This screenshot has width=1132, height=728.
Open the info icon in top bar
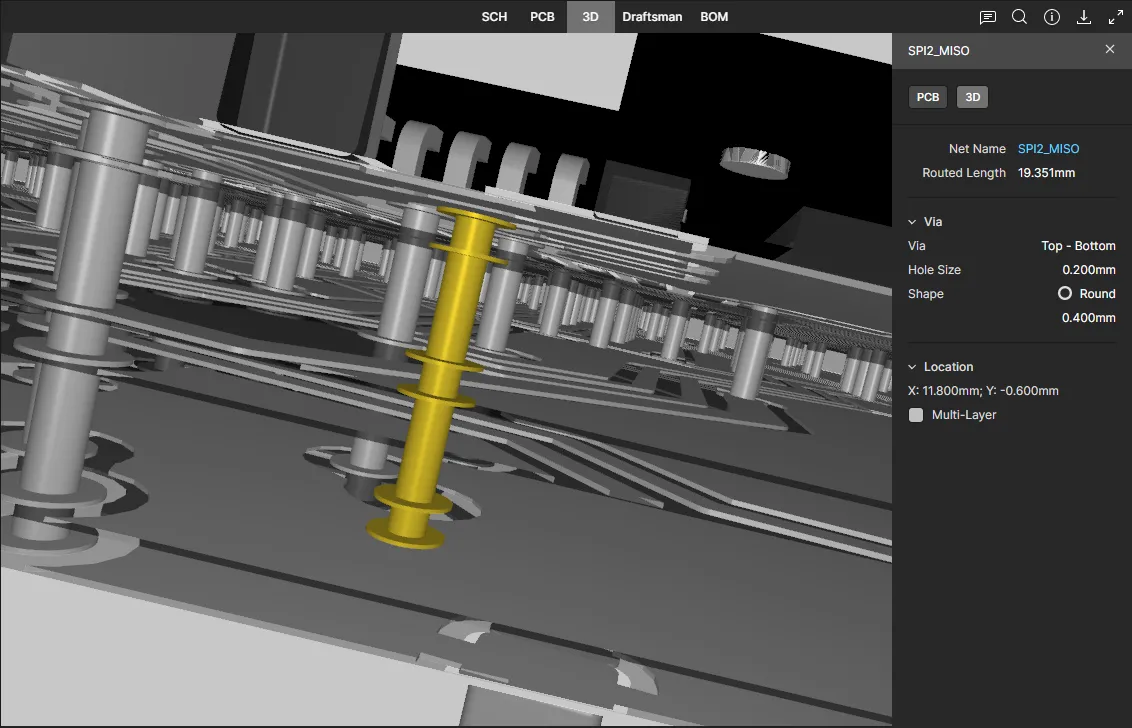(1051, 17)
